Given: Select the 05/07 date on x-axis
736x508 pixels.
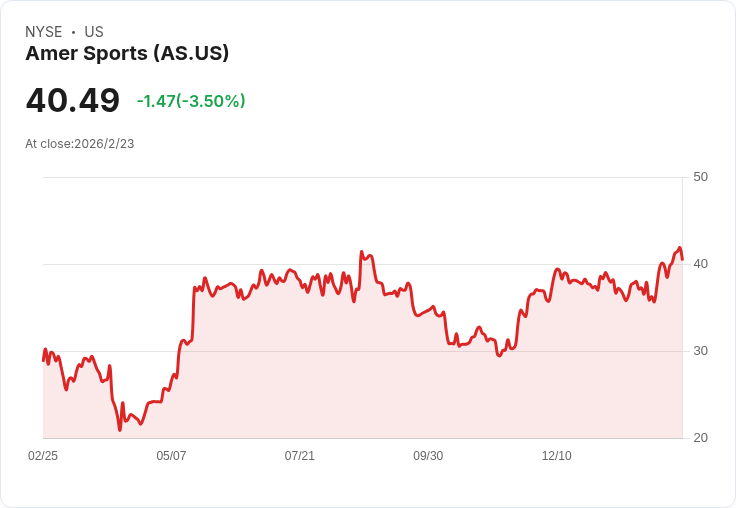Looking at the screenshot, I should (x=171, y=456).
